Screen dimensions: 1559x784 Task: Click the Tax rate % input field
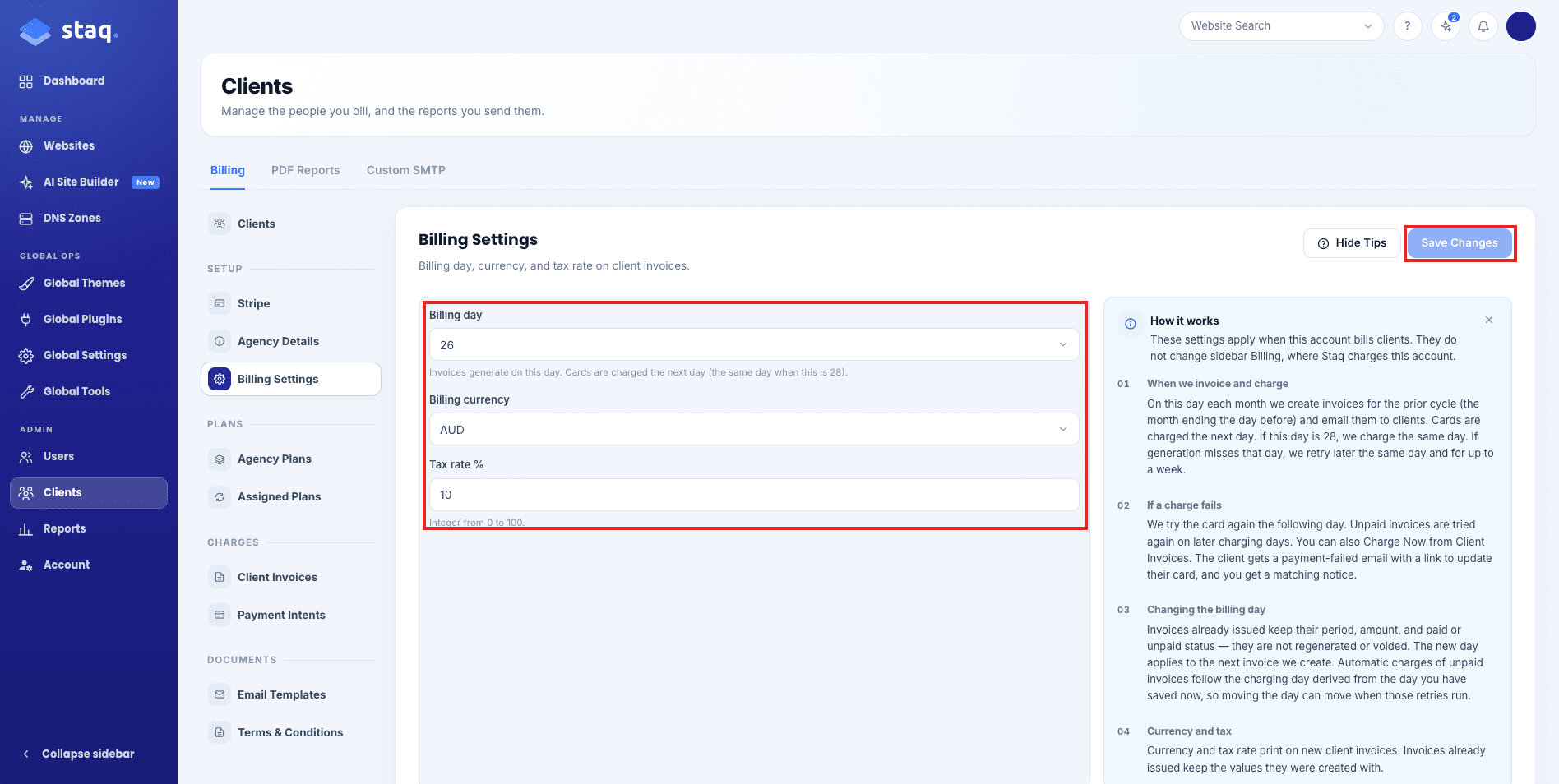coord(754,495)
